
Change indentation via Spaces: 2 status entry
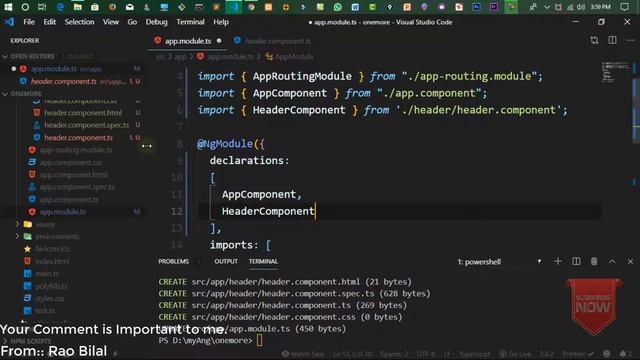click(x=394, y=354)
